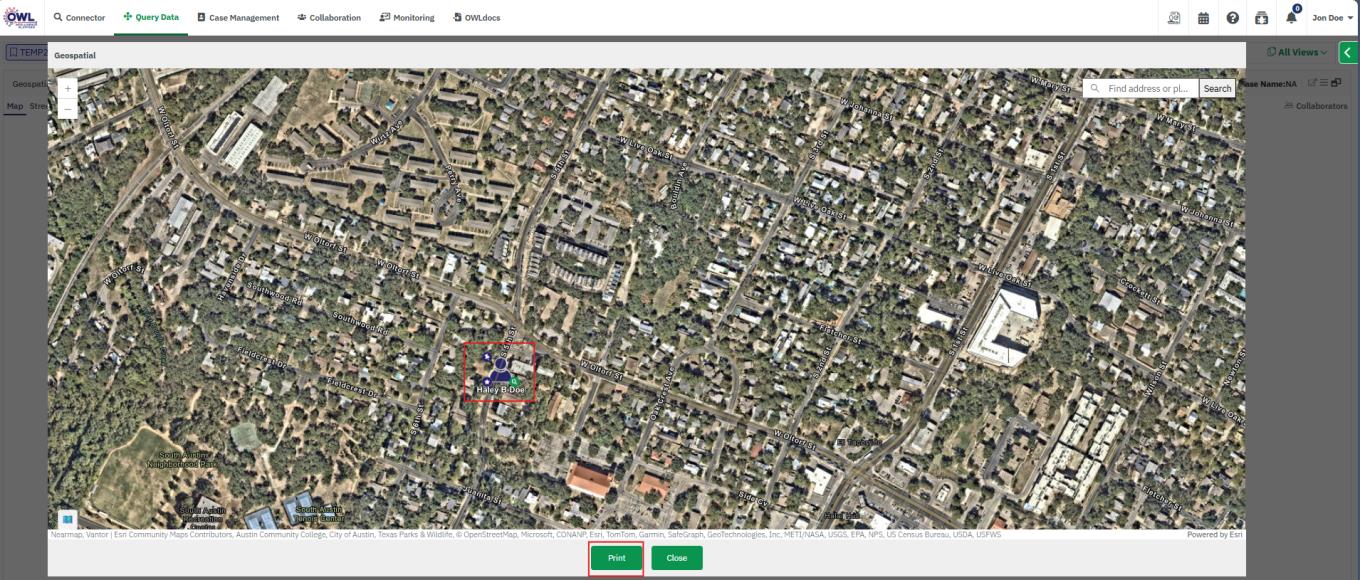Image resolution: width=1360 pixels, height=580 pixels.
Task: Expand the Jon Doe user menu
Action: [x=1332, y=18]
